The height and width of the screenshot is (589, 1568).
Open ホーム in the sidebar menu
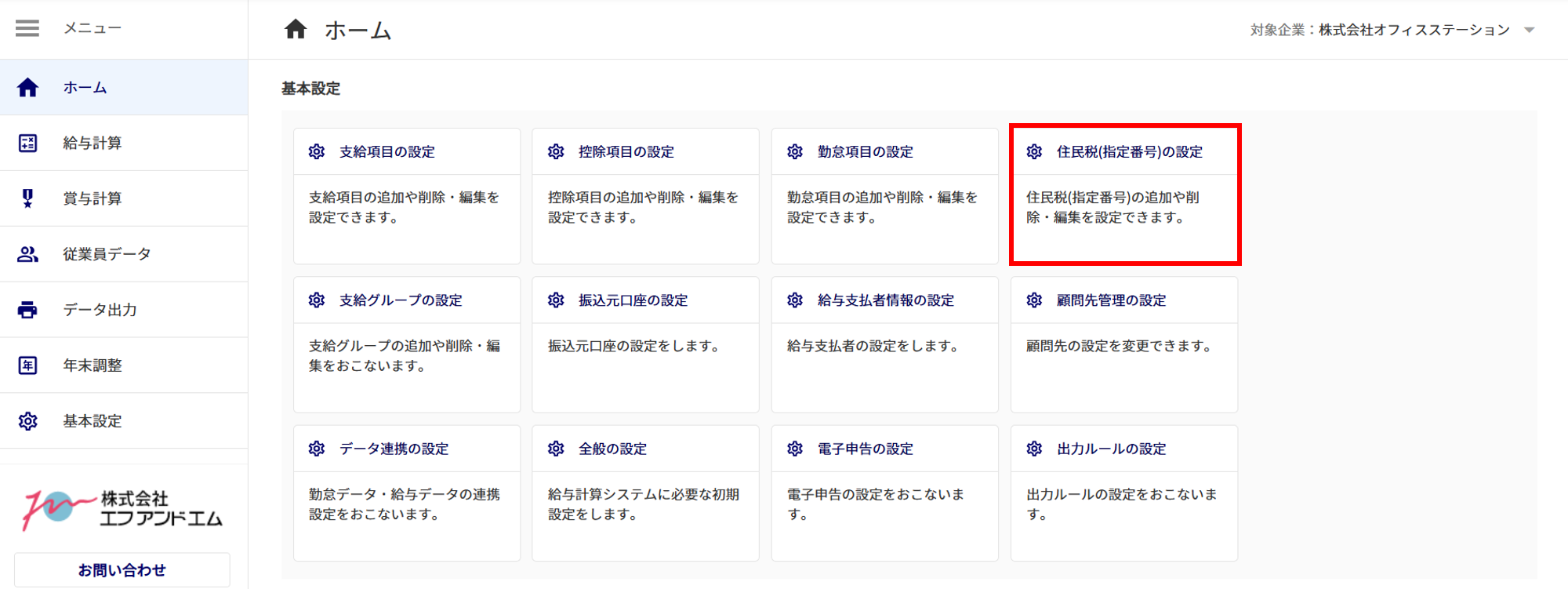point(124,87)
